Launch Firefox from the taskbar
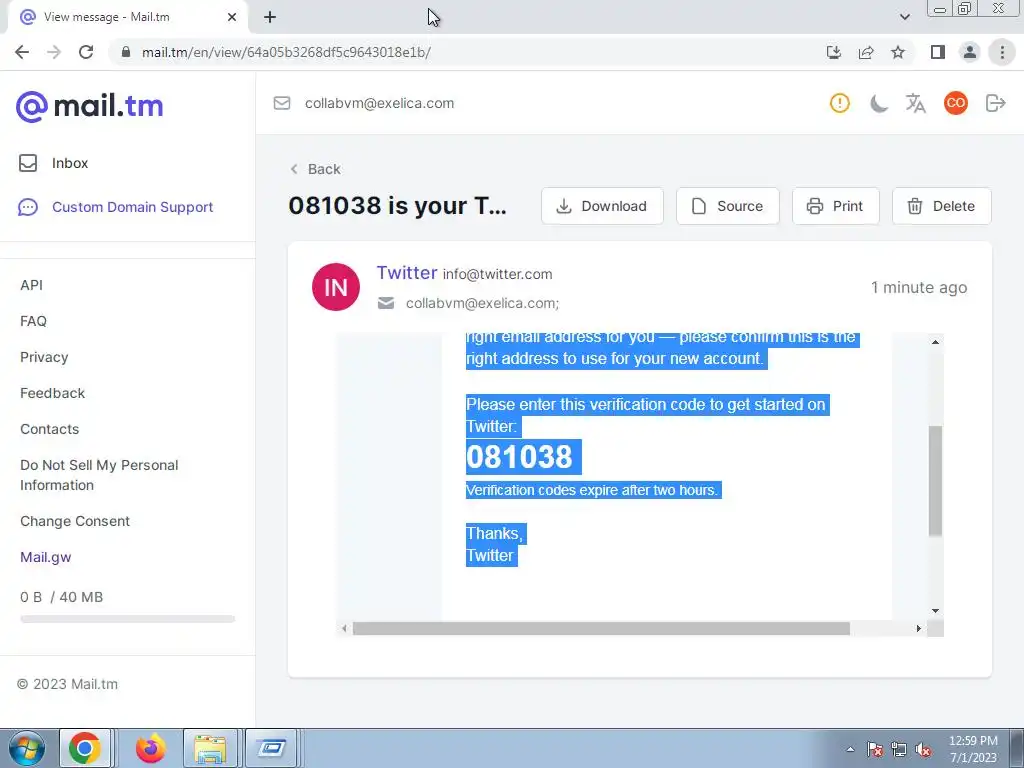Image resolution: width=1024 pixels, height=768 pixels. (x=150, y=748)
